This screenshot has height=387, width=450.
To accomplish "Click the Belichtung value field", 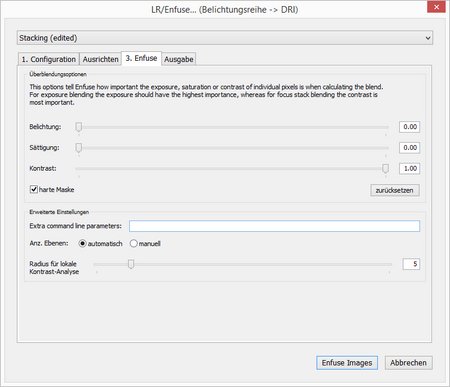I will coord(409,127).
